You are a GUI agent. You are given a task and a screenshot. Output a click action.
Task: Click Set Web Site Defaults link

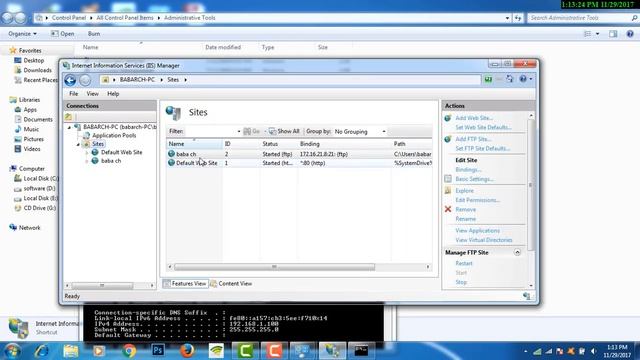tap(483, 127)
